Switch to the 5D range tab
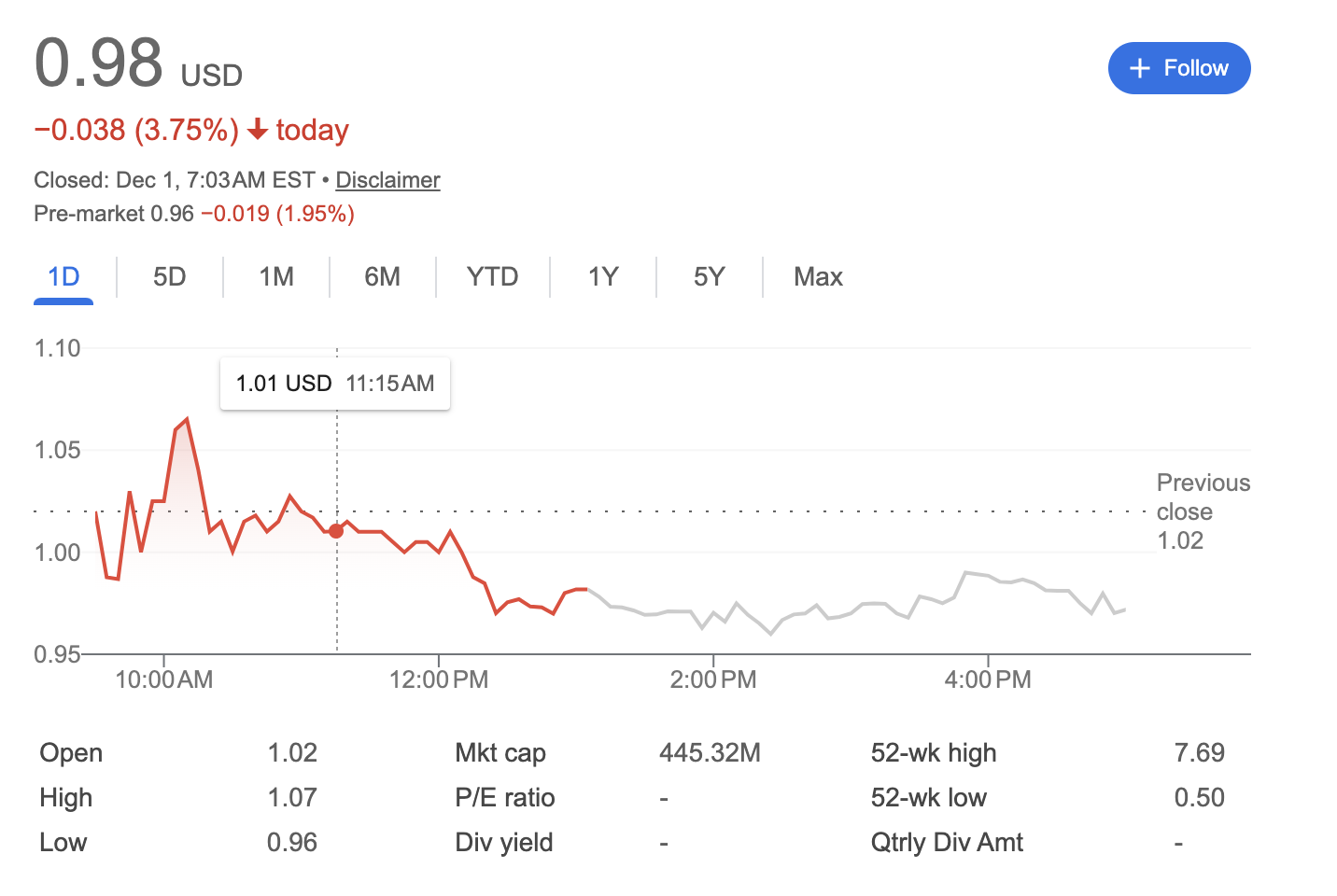 [169, 277]
